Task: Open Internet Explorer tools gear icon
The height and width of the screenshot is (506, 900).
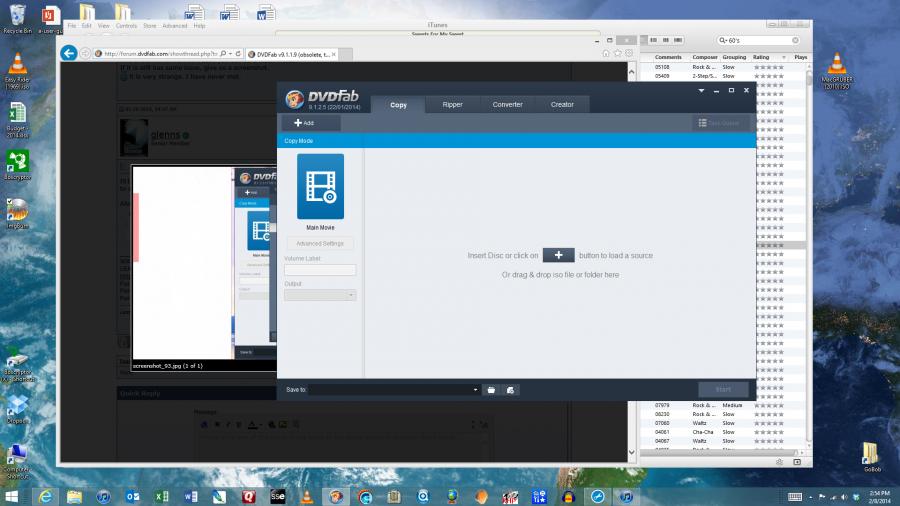Action: point(629,53)
